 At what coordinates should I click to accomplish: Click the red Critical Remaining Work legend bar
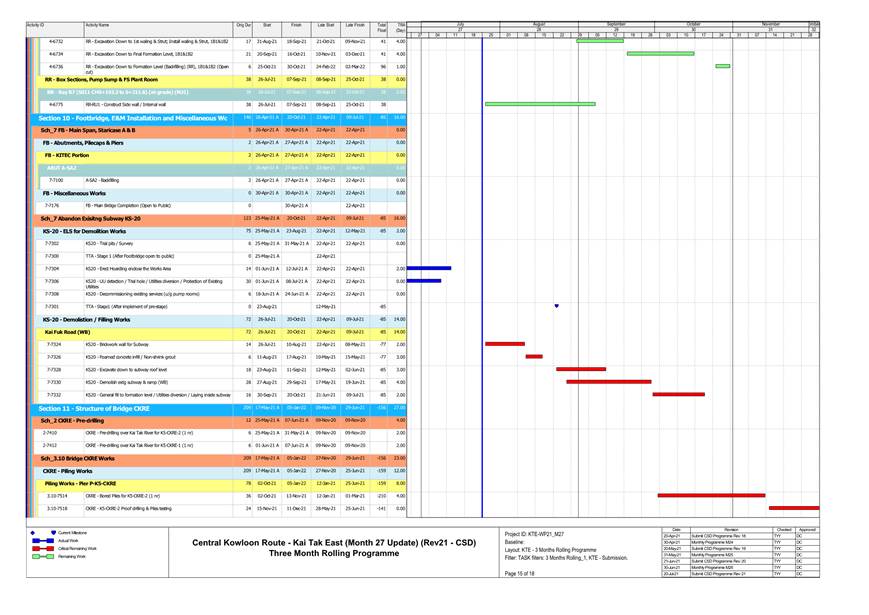pyautogui.click(x=44, y=549)
